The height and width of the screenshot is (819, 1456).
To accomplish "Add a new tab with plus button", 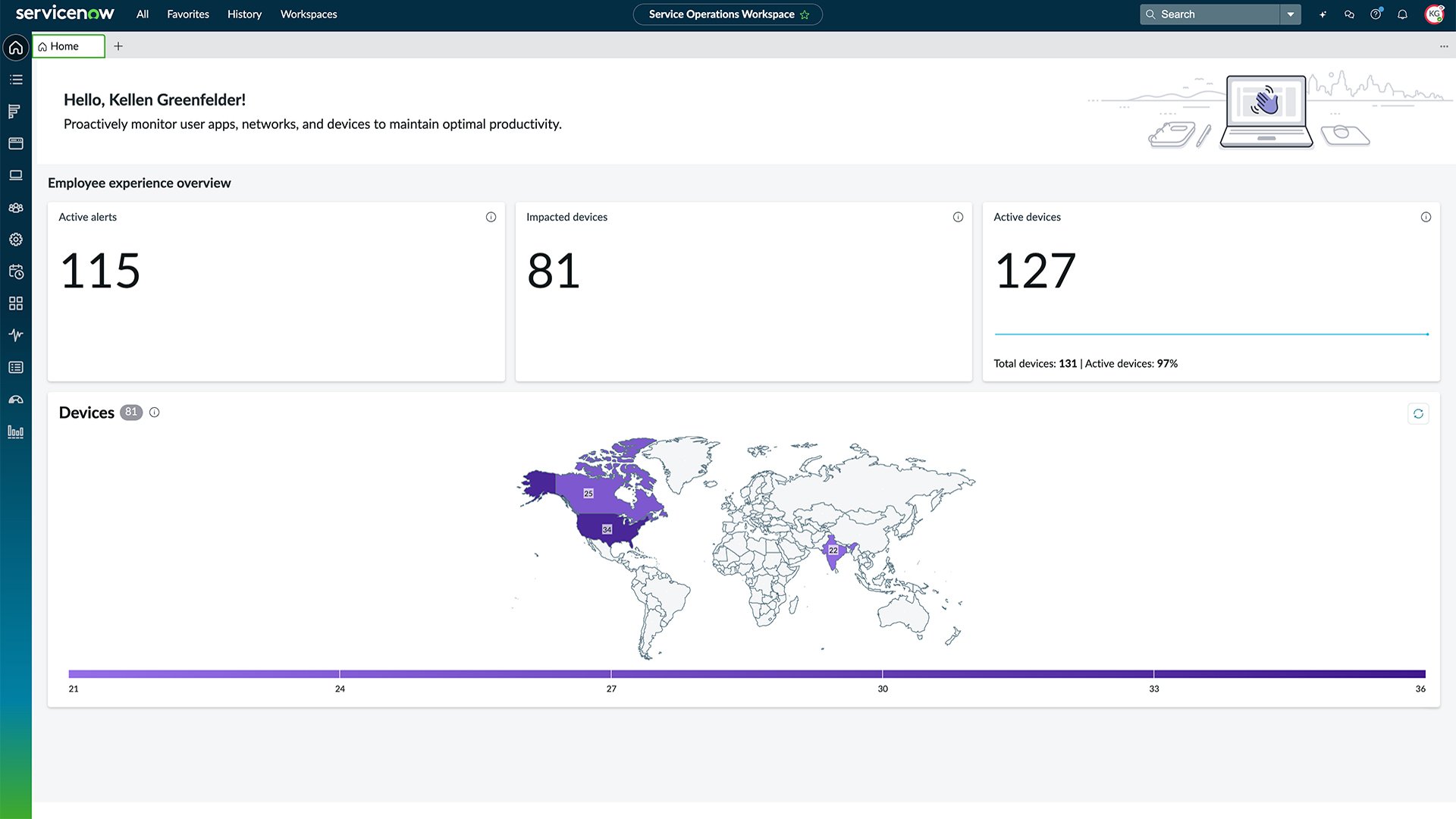I will point(118,46).
